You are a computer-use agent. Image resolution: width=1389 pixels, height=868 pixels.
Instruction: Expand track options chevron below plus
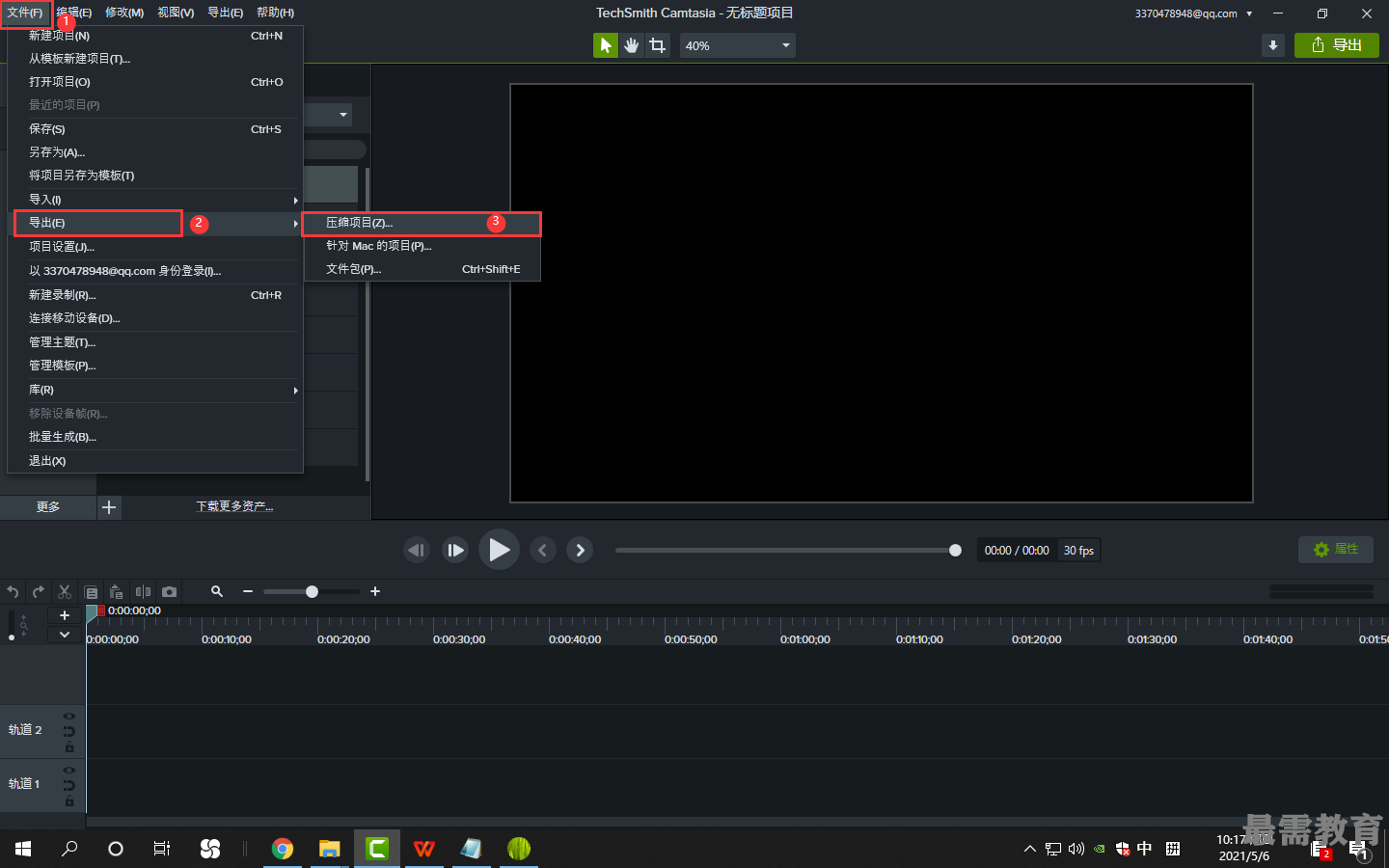(x=65, y=635)
